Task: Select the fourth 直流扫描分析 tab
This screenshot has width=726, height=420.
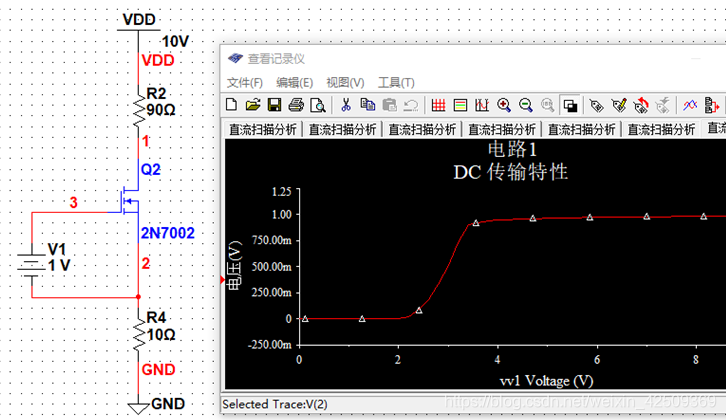Action: [x=502, y=130]
